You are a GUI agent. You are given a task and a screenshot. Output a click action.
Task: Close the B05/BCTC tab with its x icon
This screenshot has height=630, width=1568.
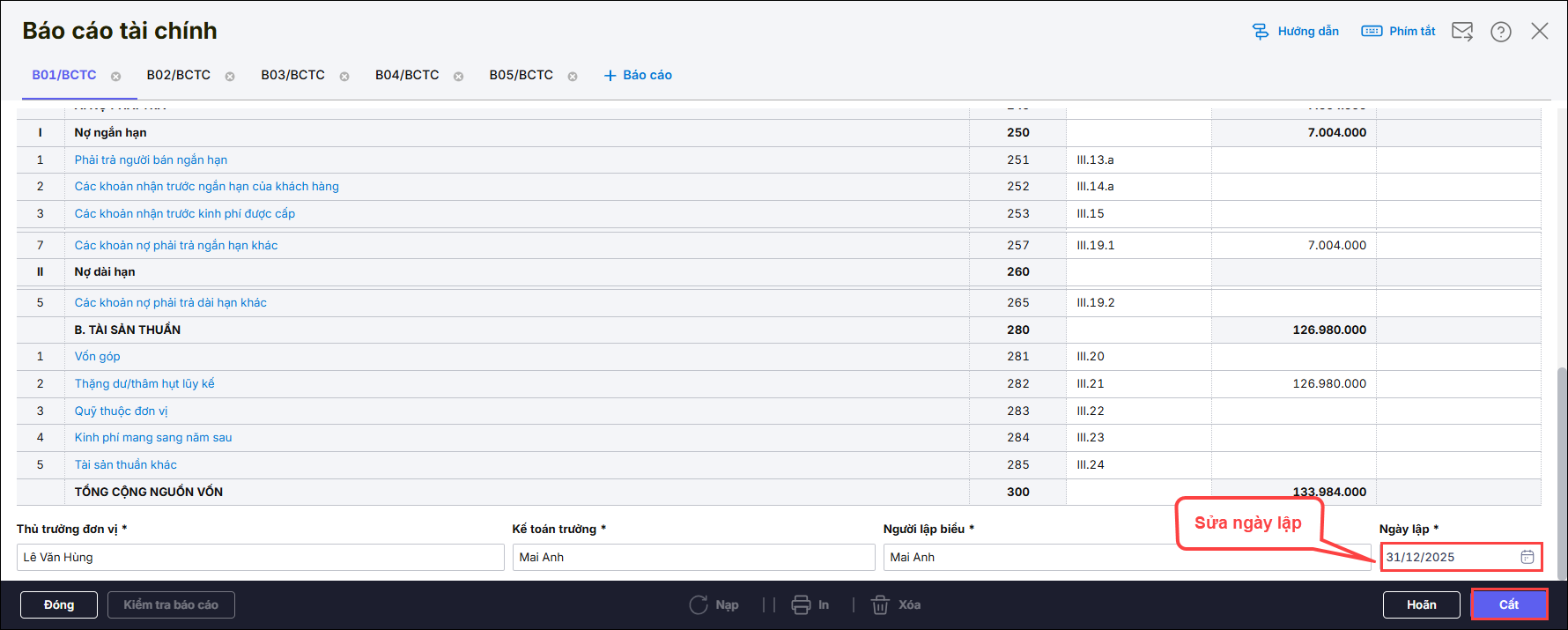tap(573, 77)
